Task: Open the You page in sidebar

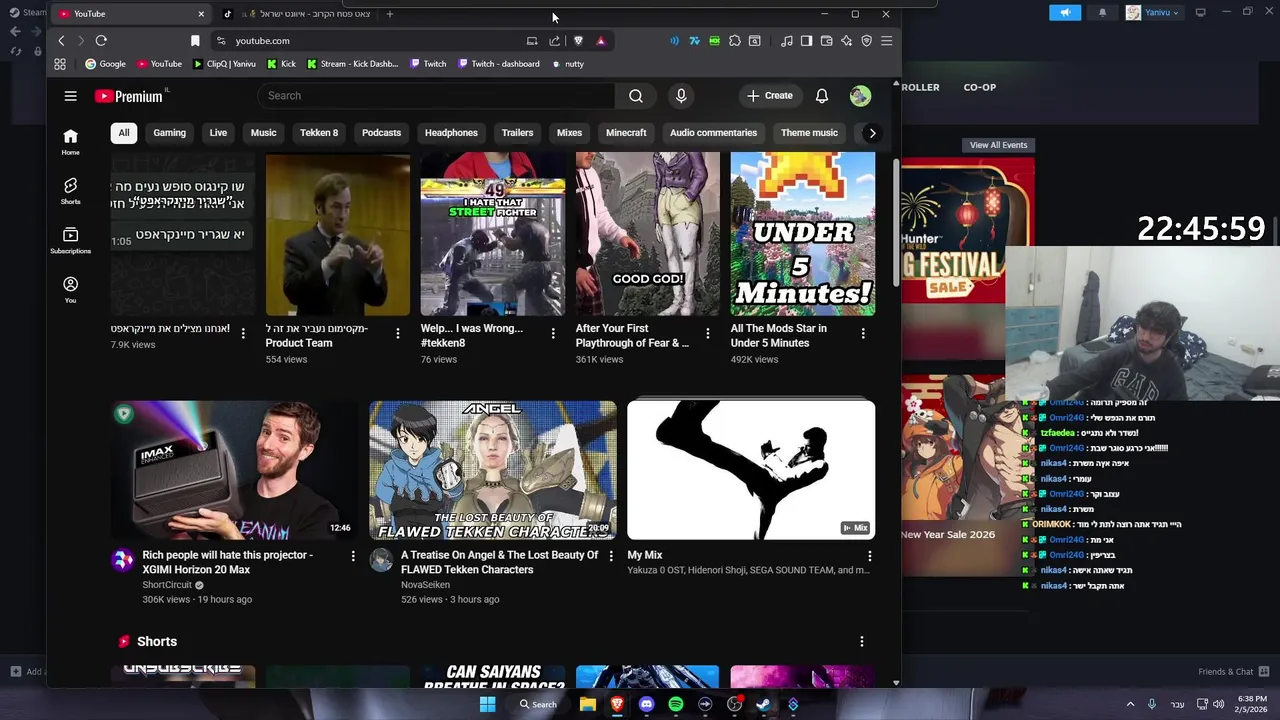Action: pos(70,290)
